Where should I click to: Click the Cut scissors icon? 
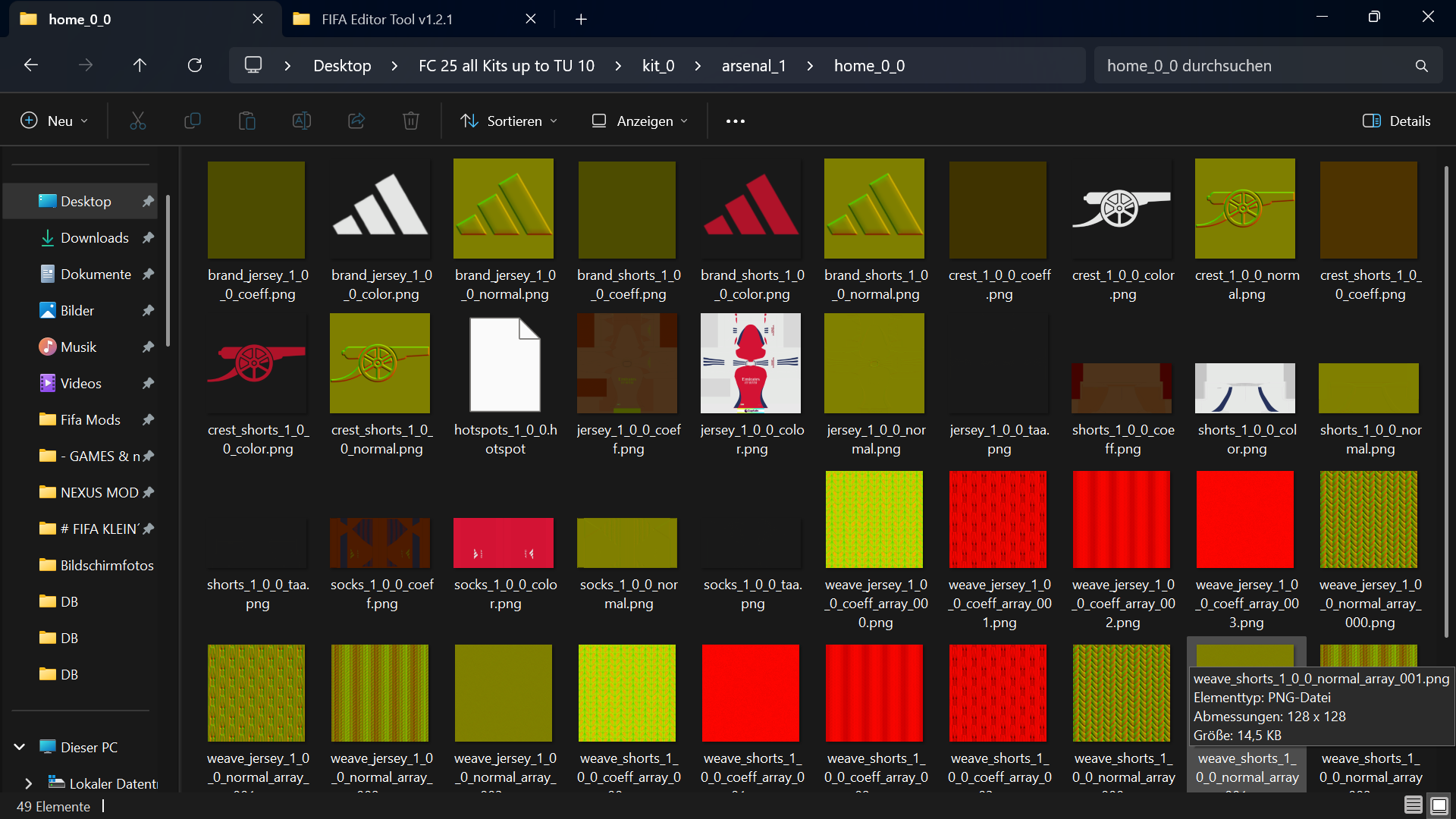pyautogui.click(x=138, y=121)
